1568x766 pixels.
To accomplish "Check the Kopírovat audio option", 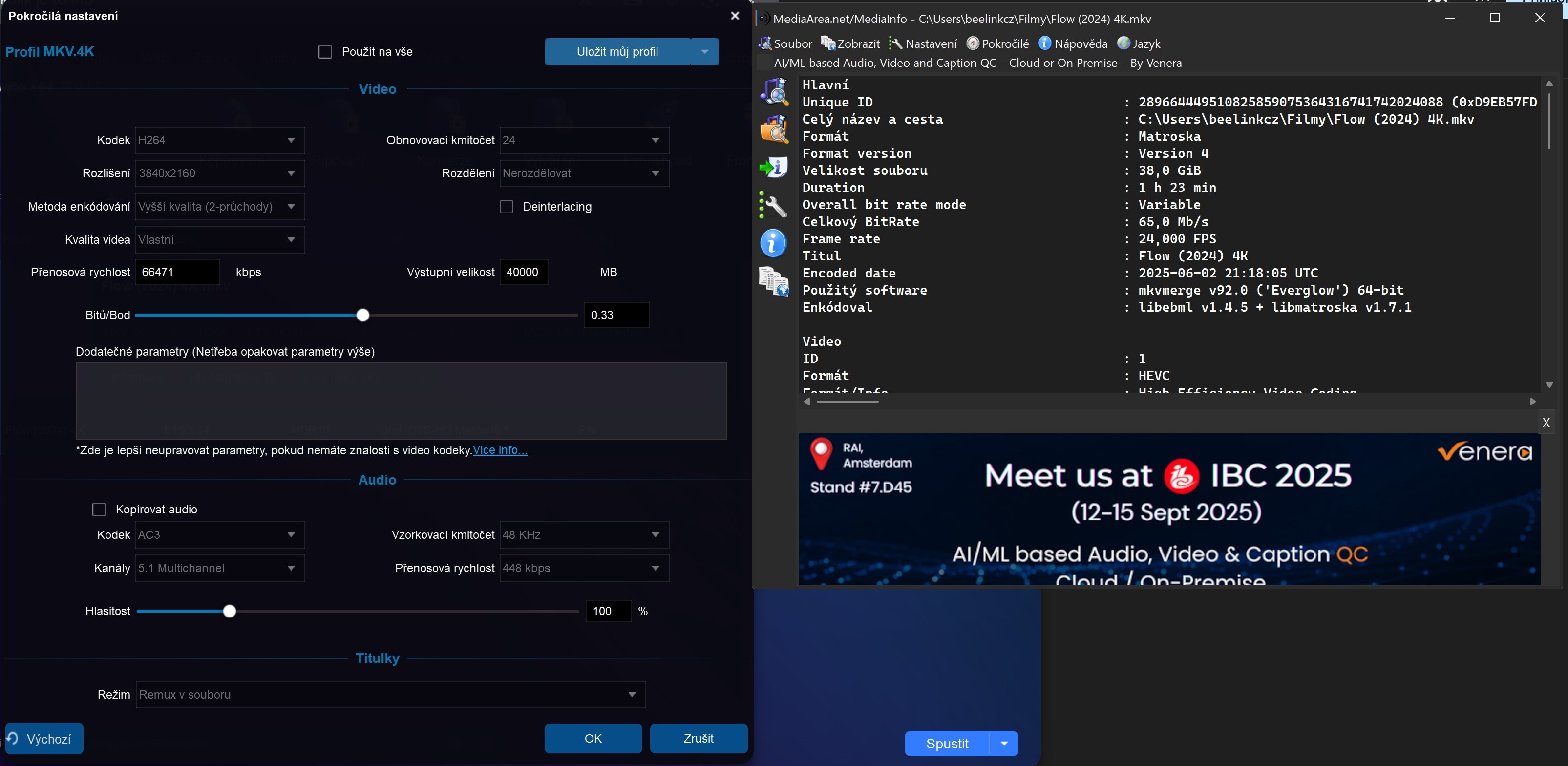I will (99, 509).
